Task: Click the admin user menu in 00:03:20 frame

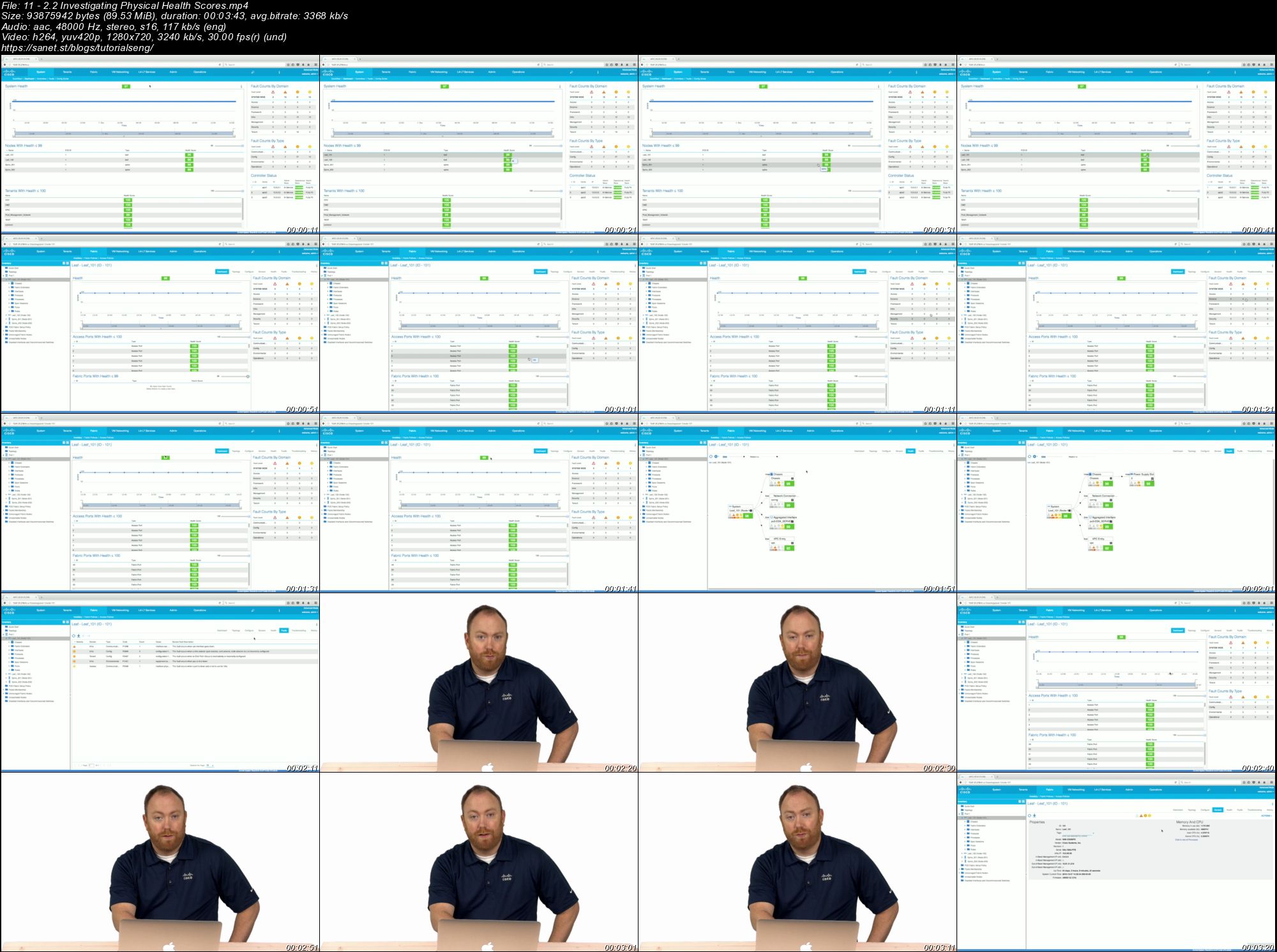Action: point(1266,792)
